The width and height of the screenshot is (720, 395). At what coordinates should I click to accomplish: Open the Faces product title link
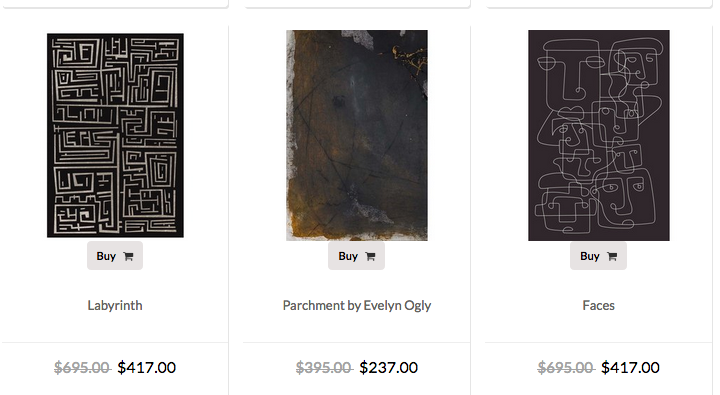pyautogui.click(x=598, y=305)
